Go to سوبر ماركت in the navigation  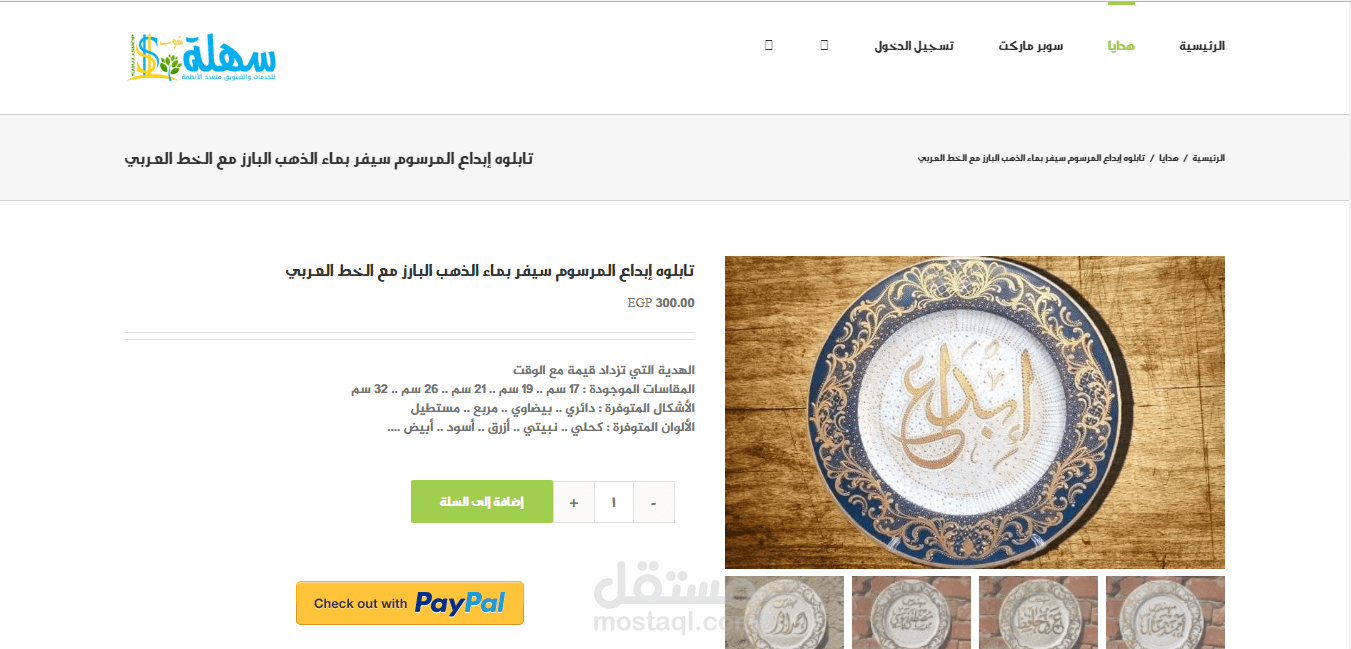(1031, 46)
